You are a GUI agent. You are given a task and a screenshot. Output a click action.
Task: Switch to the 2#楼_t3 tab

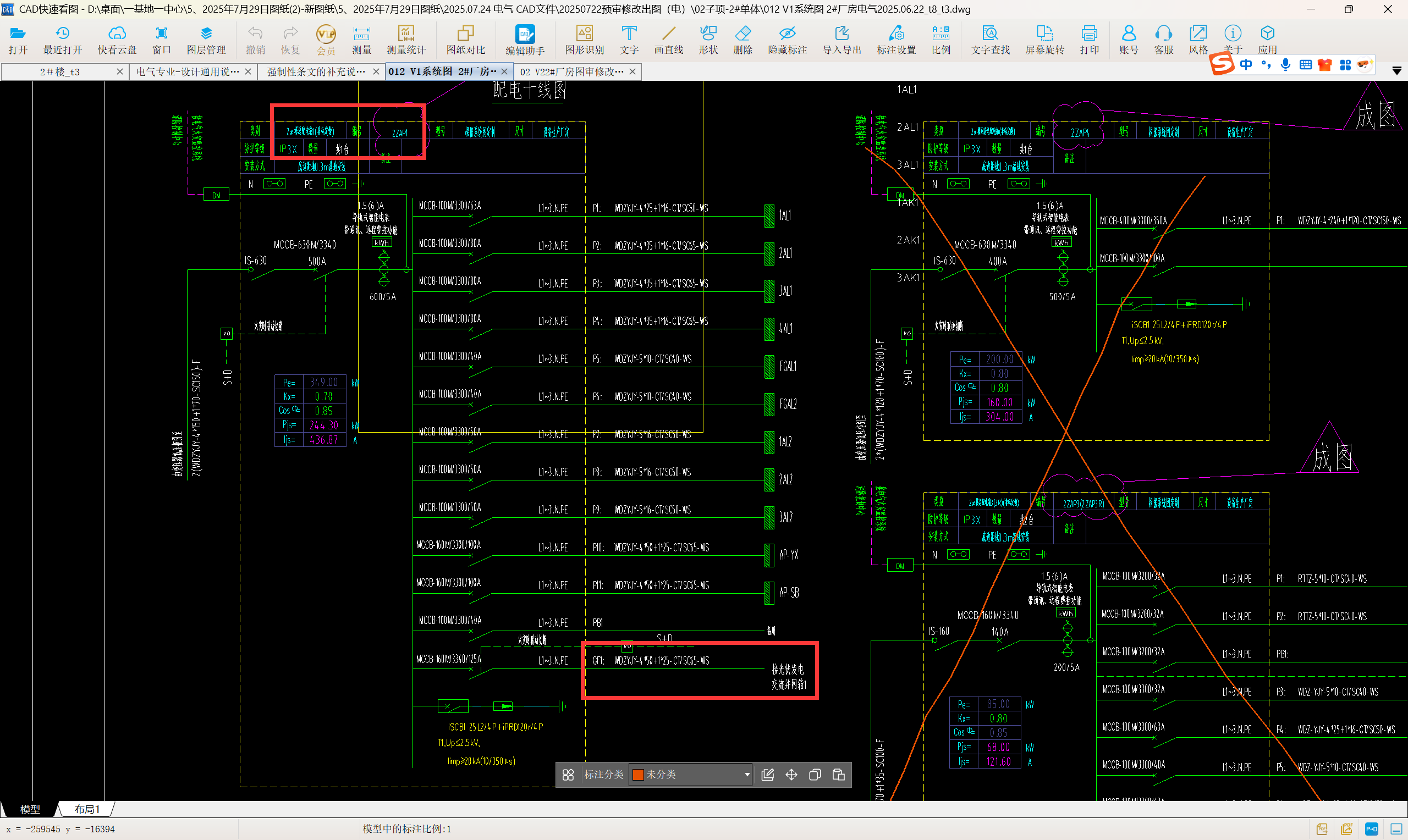tap(59, 72)
